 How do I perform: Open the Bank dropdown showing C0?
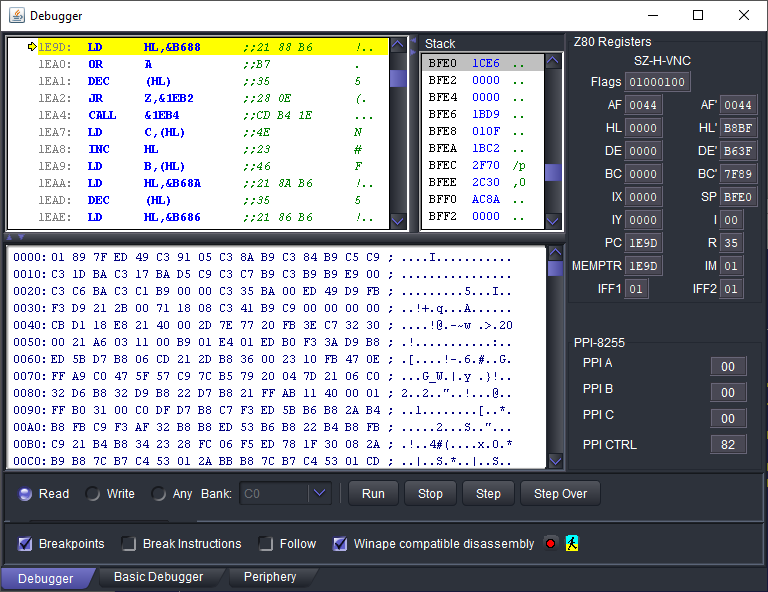tap(319, 493)
